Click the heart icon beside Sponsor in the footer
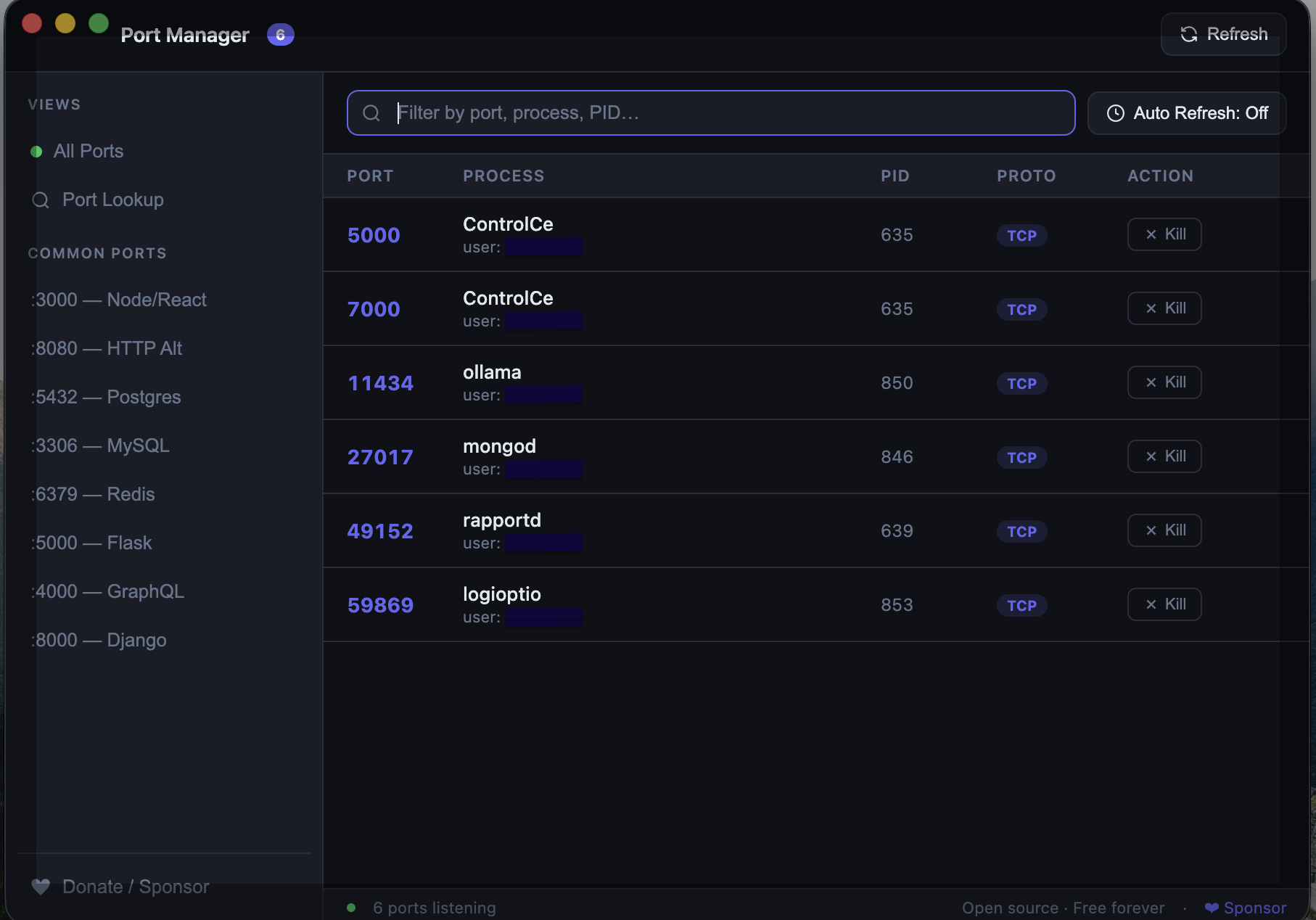The width and height of the screenshot is (1316, 920). pos(1210,907)
